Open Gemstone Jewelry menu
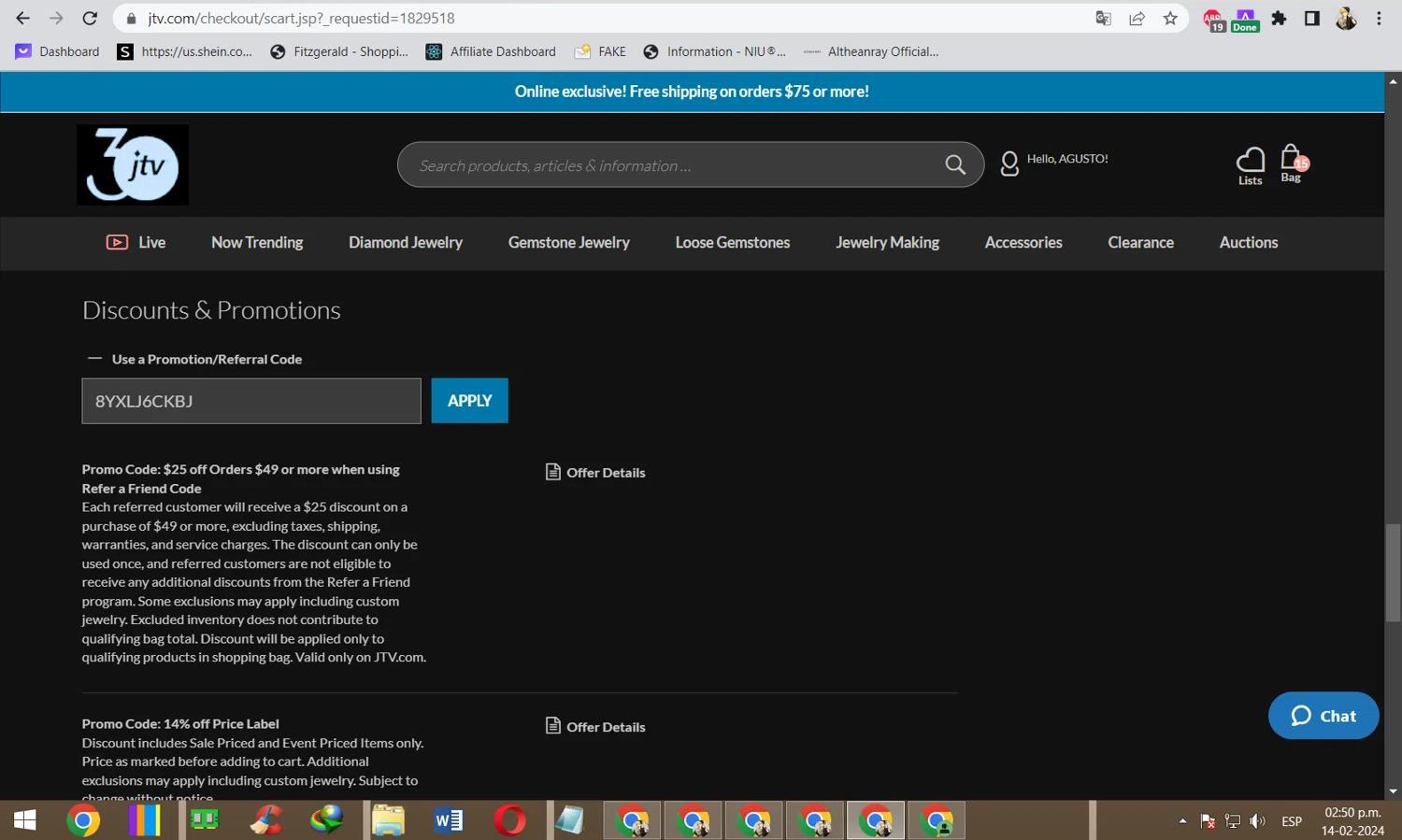The height and width of the screenshot is (840, 1402). pyautogui.click(x=569, y=242)
